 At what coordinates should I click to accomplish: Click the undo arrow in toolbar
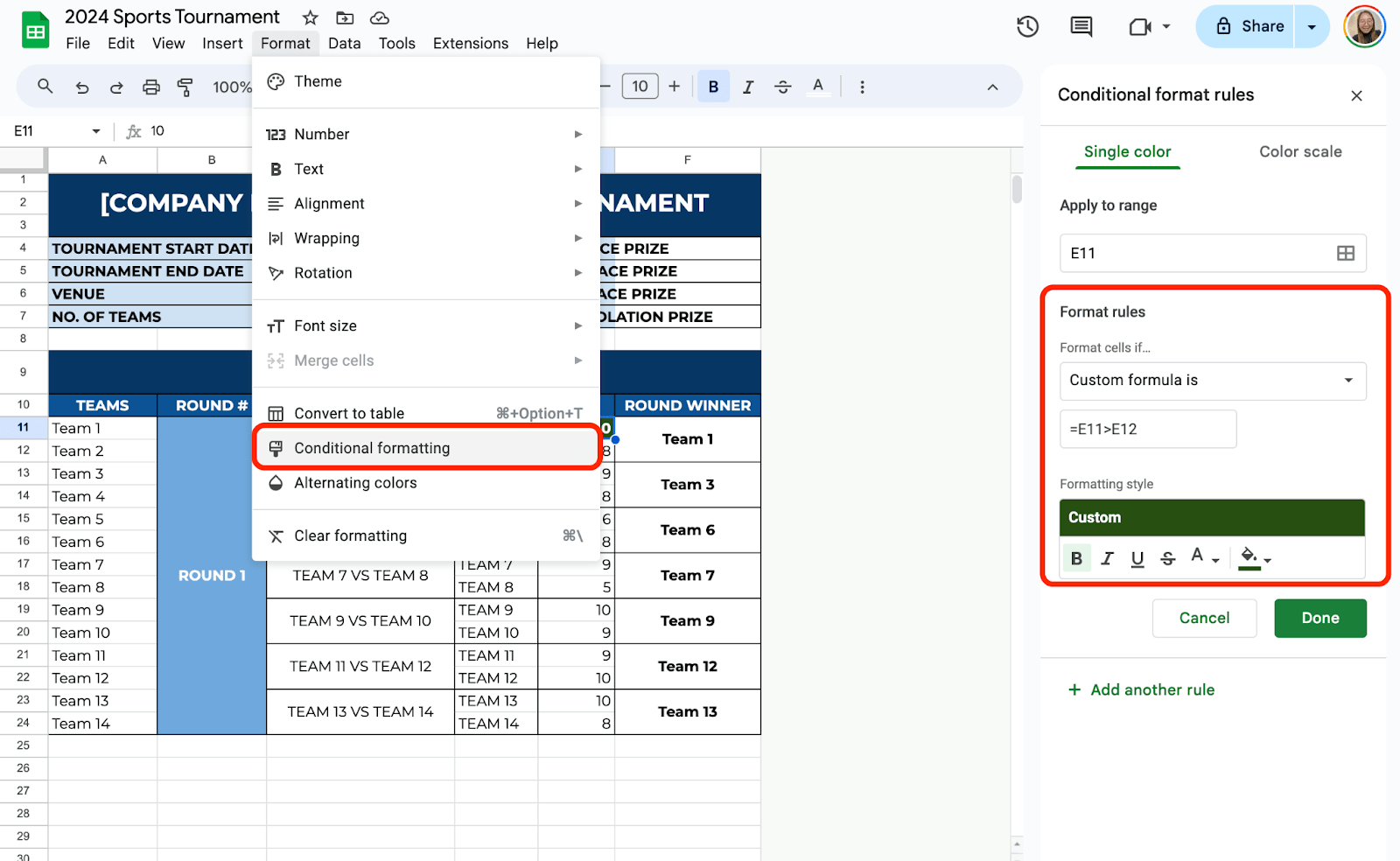tap(82, 87)
